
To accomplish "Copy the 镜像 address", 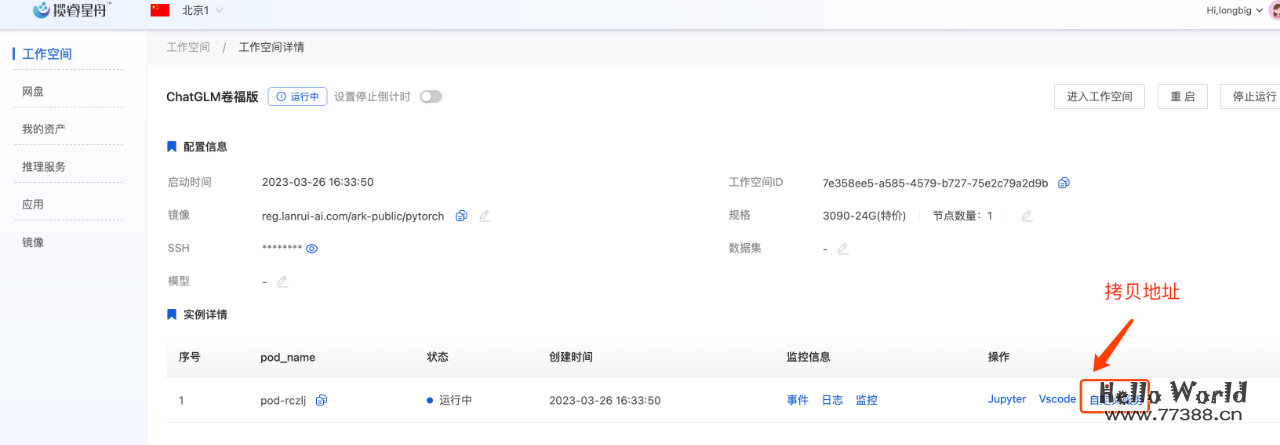I will coord(462,216).
